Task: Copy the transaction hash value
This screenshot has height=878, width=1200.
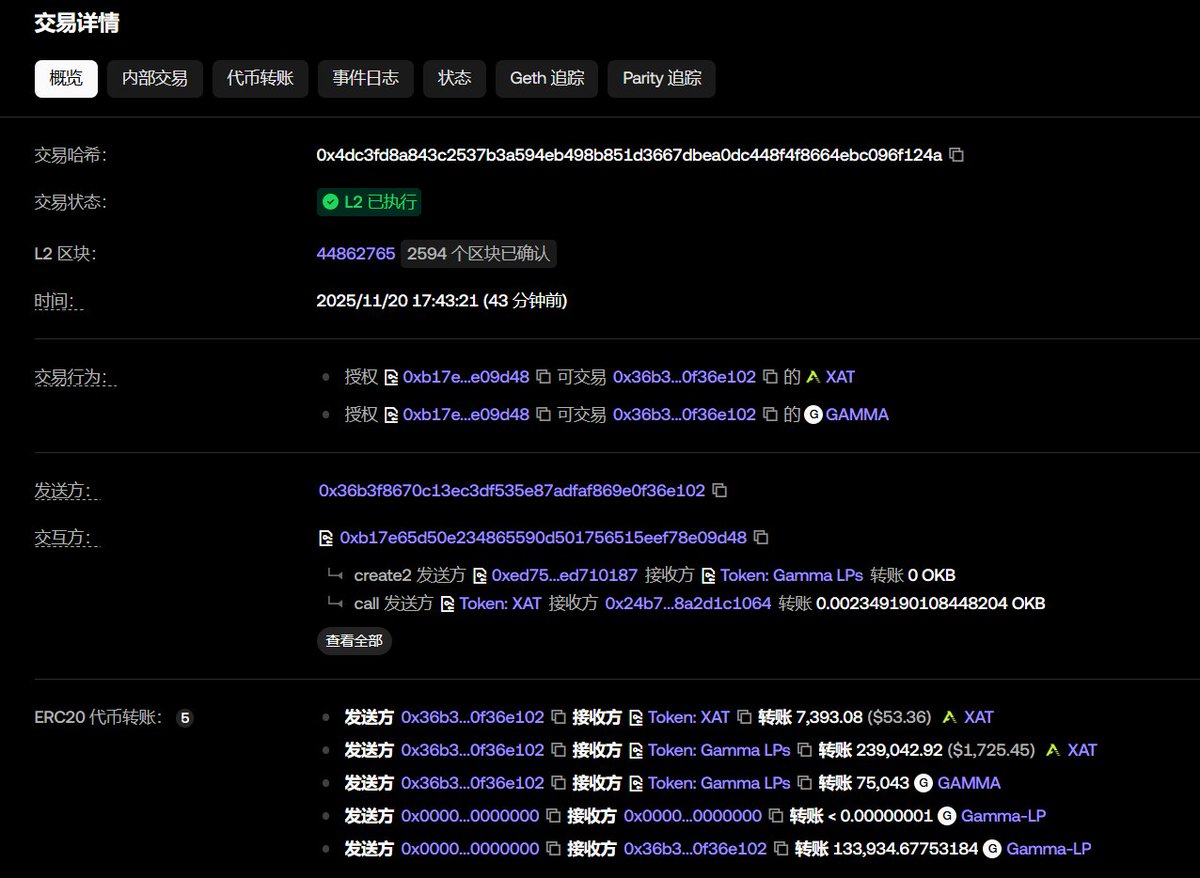Action: pyautogui.click(x=956, y=155)
